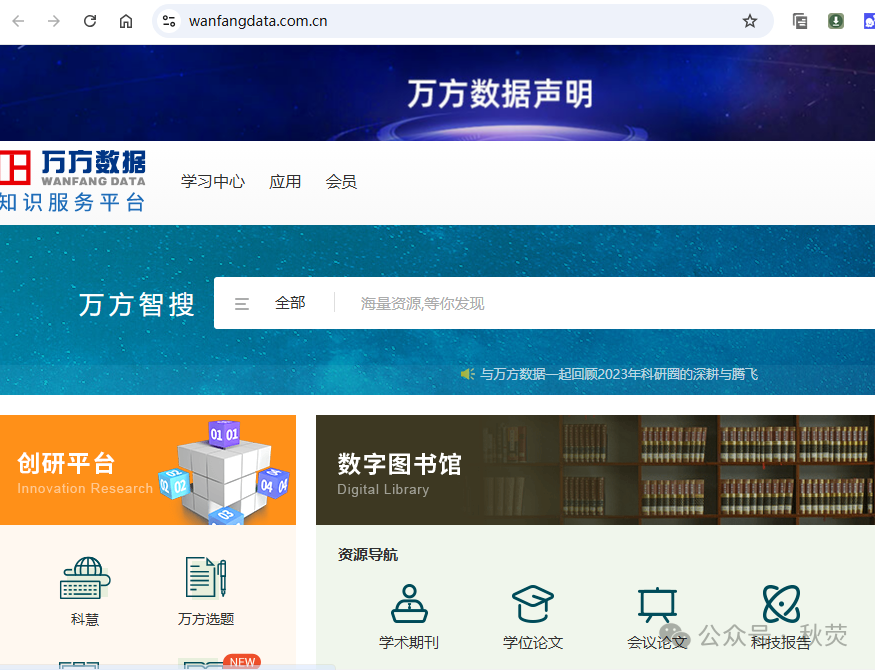875x670 pixels.
Task: Open the 会议论文 presentation board icon
Action: tap(657, 605)
